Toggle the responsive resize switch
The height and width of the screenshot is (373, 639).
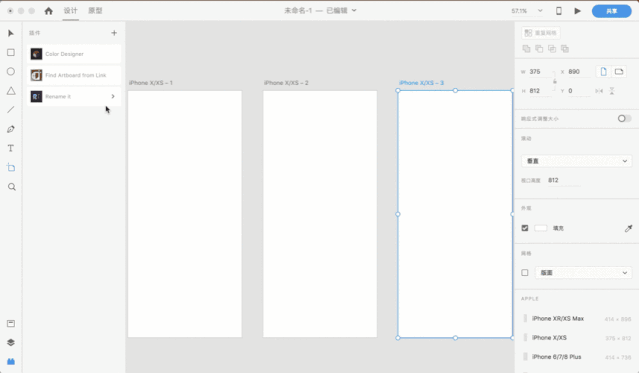click(x=624, y=119)
